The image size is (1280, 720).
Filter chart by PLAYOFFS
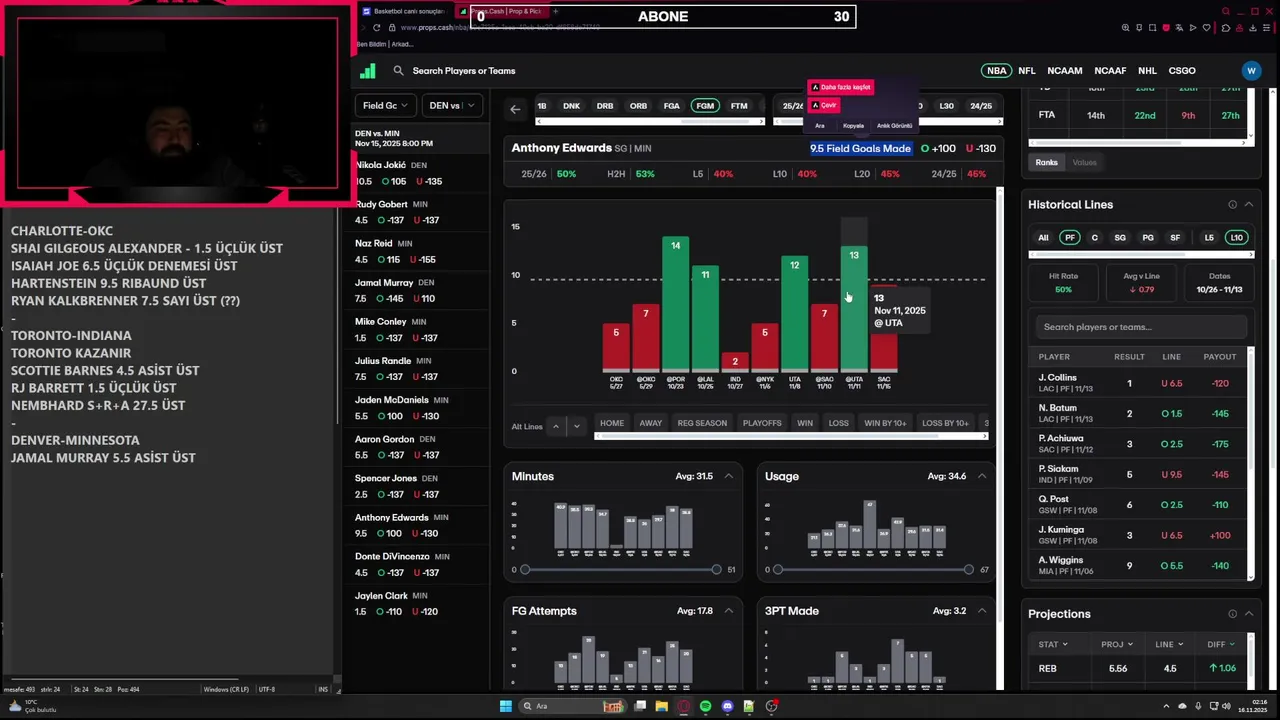pyautogui.click(x=762, y=423)
